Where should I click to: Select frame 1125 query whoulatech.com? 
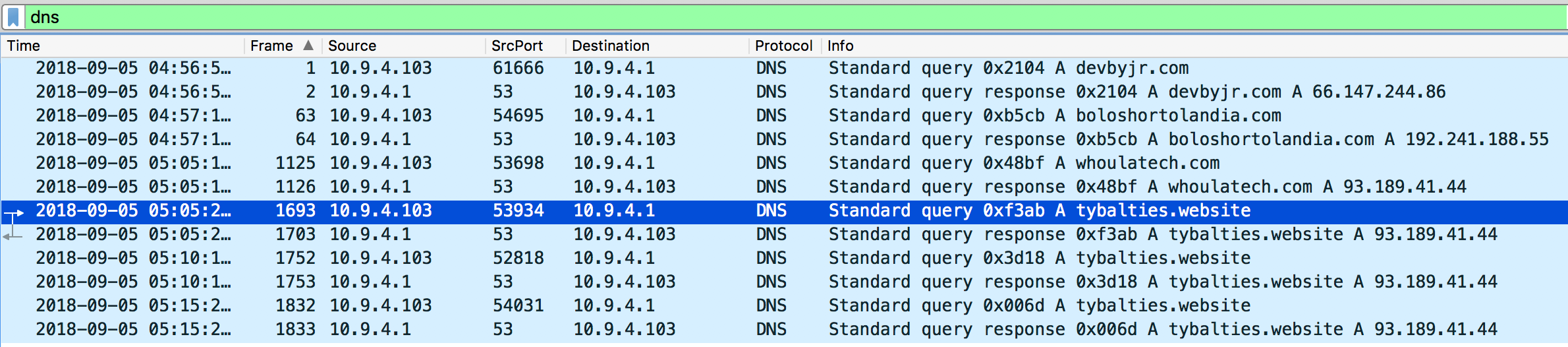pos(784,163)
